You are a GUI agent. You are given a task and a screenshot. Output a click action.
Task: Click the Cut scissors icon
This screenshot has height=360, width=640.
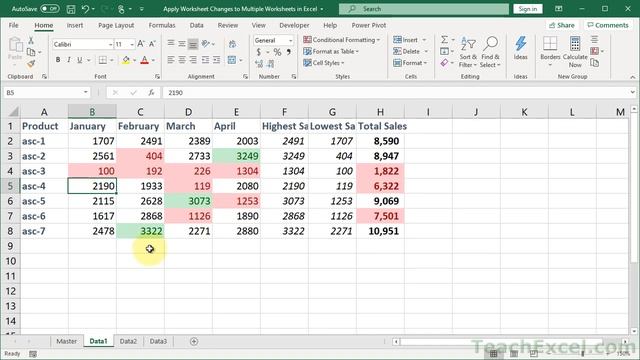[x=31, y=41]
